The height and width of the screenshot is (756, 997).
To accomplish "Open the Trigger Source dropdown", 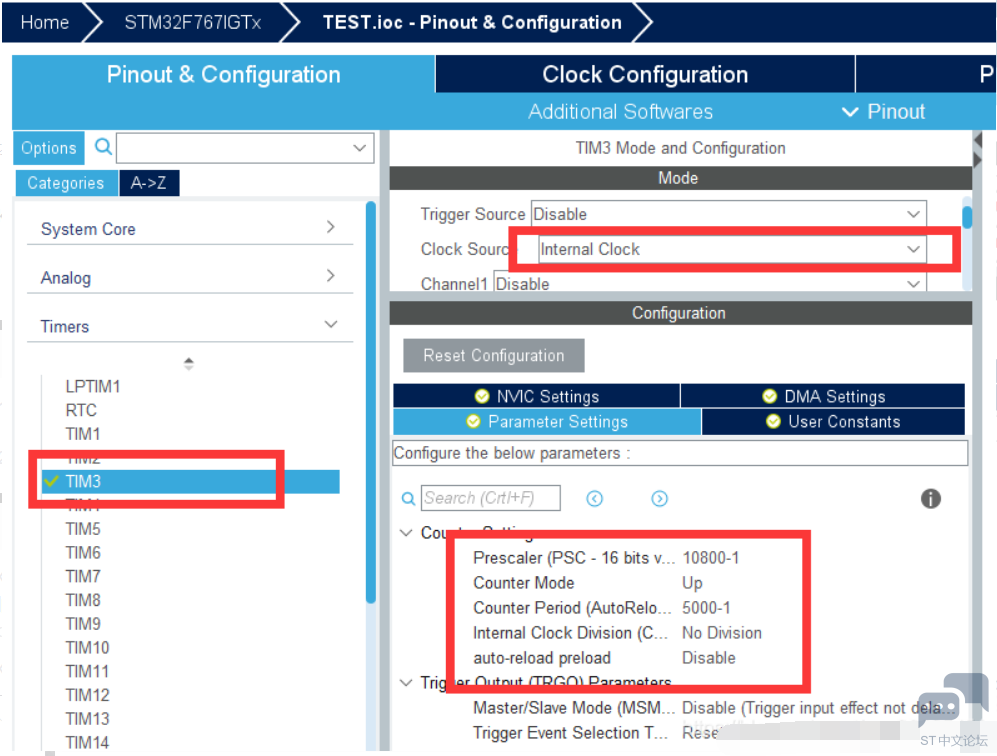I will tap(728, 214).
